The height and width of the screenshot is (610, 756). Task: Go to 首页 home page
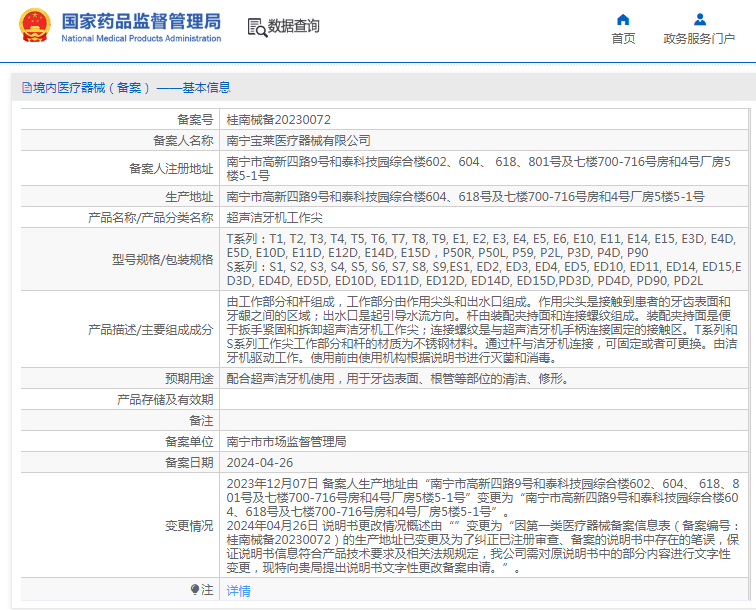click(x=623, y=39)
